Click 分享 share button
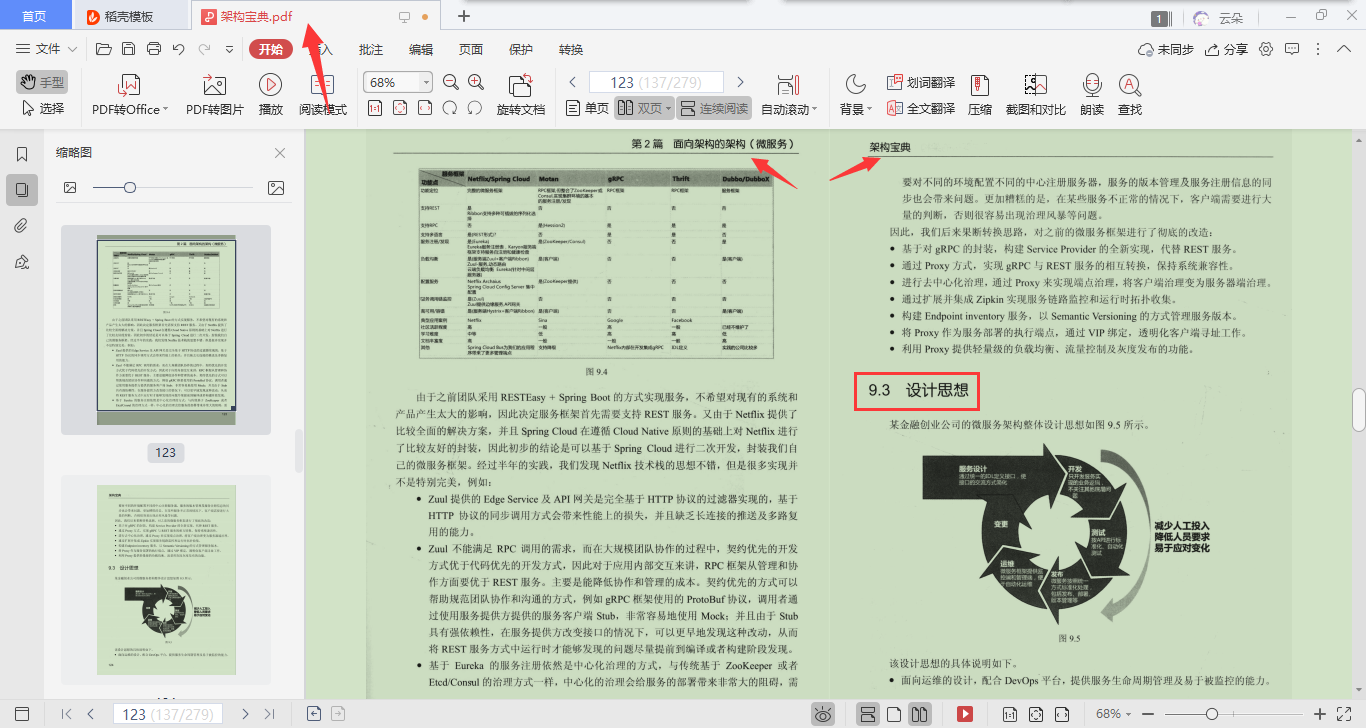Image resolution: width=1366 pixels, height=728 pixels. tap(1227, 49)
